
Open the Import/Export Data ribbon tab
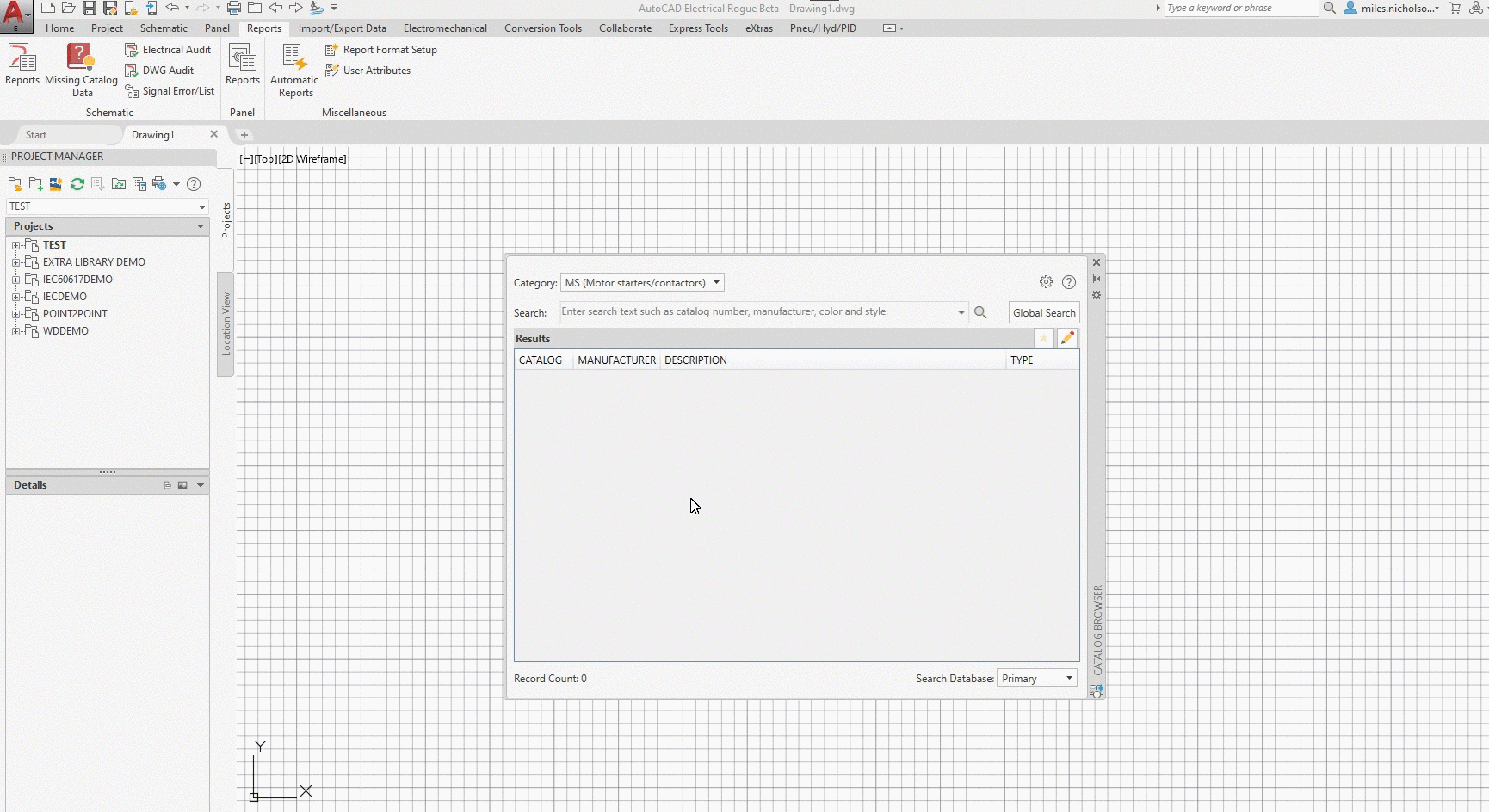pyautogui.click(x=343, y=28)
